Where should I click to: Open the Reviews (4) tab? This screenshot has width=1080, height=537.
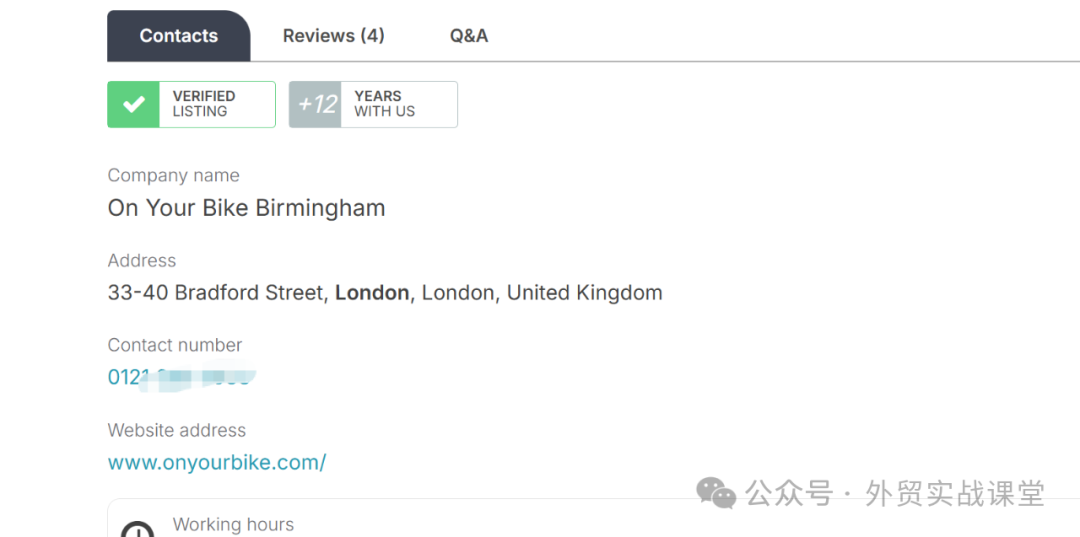pyautogui.click(x=333, y=36)
